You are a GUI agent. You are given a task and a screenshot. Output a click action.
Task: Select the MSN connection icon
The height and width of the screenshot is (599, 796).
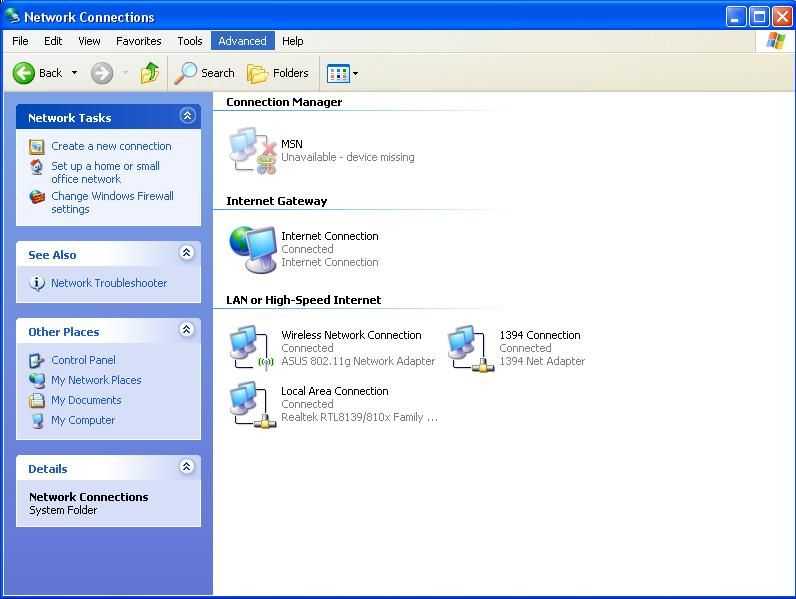pos(252,151)
